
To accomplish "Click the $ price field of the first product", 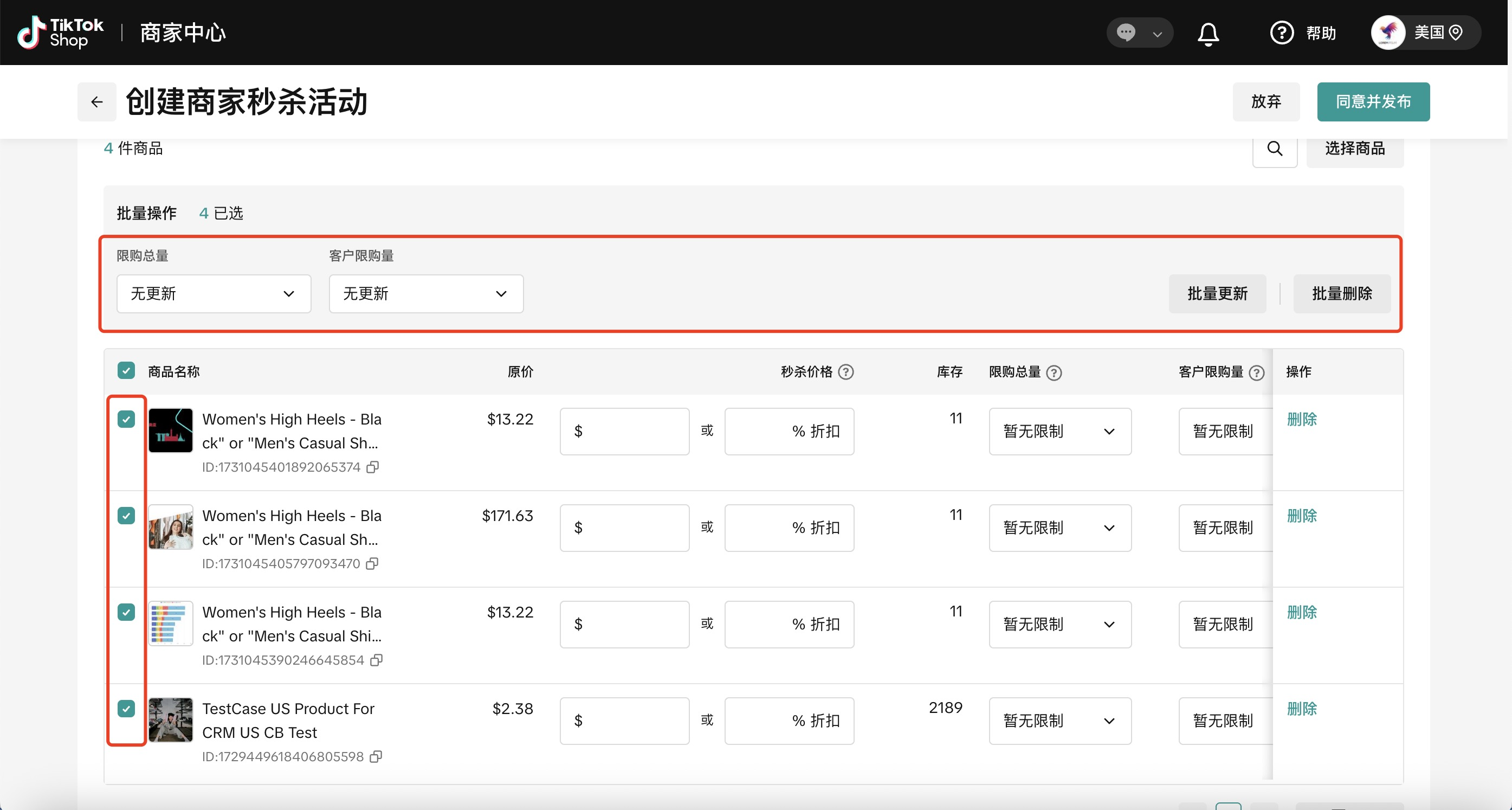I will click(624, 431).
